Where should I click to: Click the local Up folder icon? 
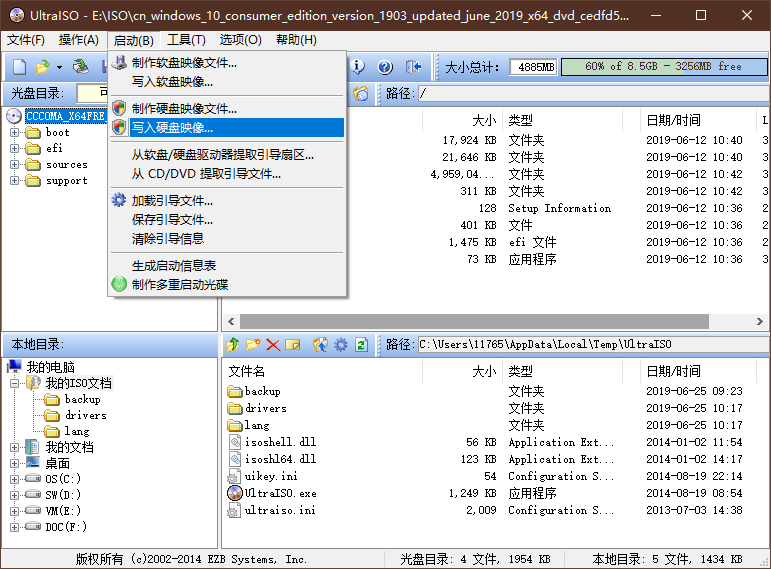tap(233, 345)
